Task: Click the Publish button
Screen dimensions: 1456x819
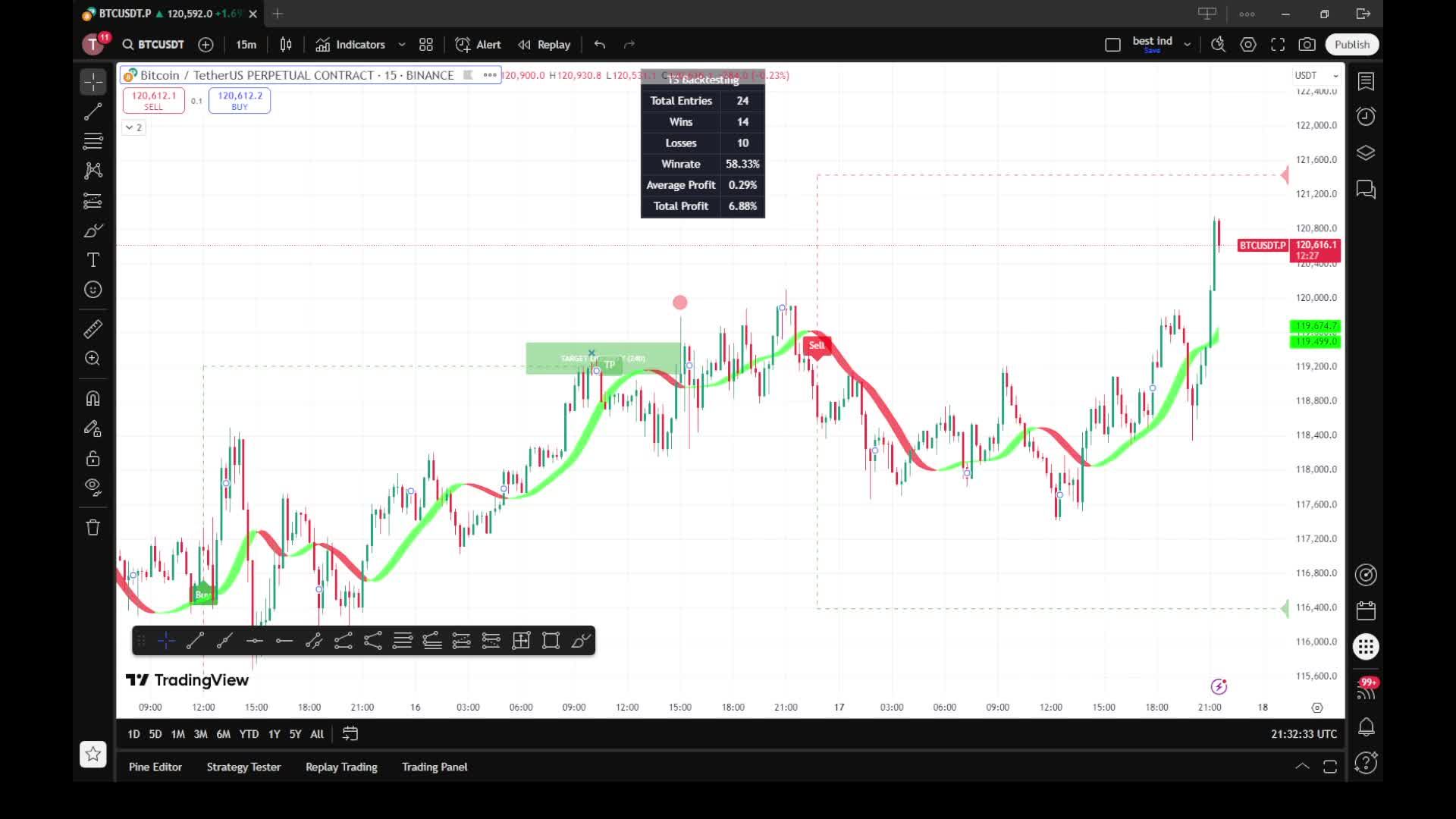Action: pos(1352,45)
